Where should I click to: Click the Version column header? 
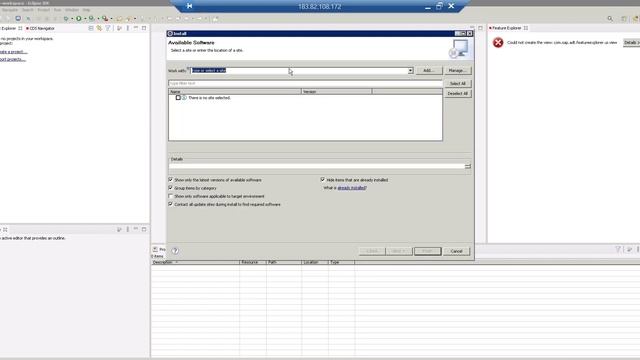click(x=336, y=92)
